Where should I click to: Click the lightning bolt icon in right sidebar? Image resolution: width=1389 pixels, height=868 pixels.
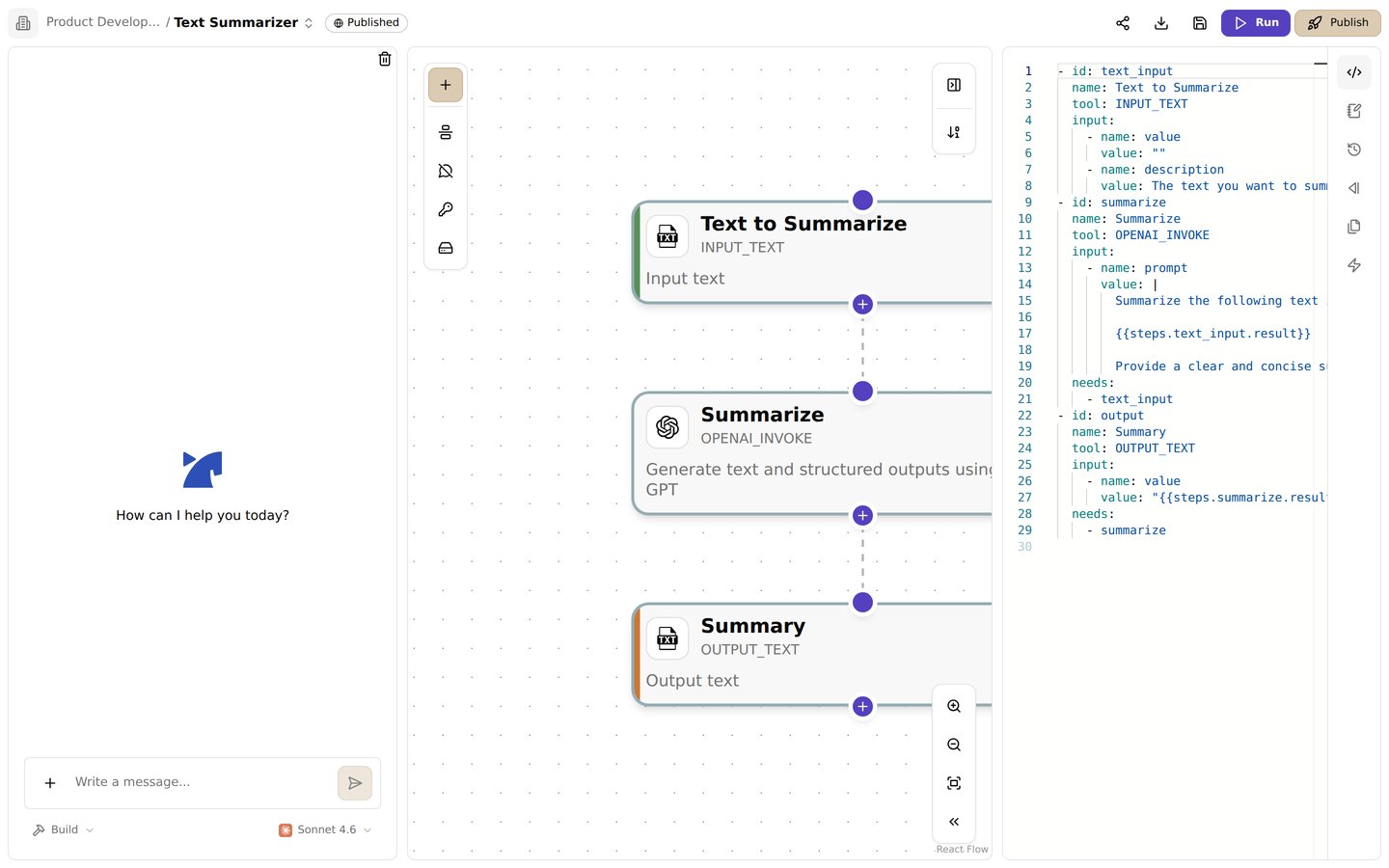point(1354,265)
